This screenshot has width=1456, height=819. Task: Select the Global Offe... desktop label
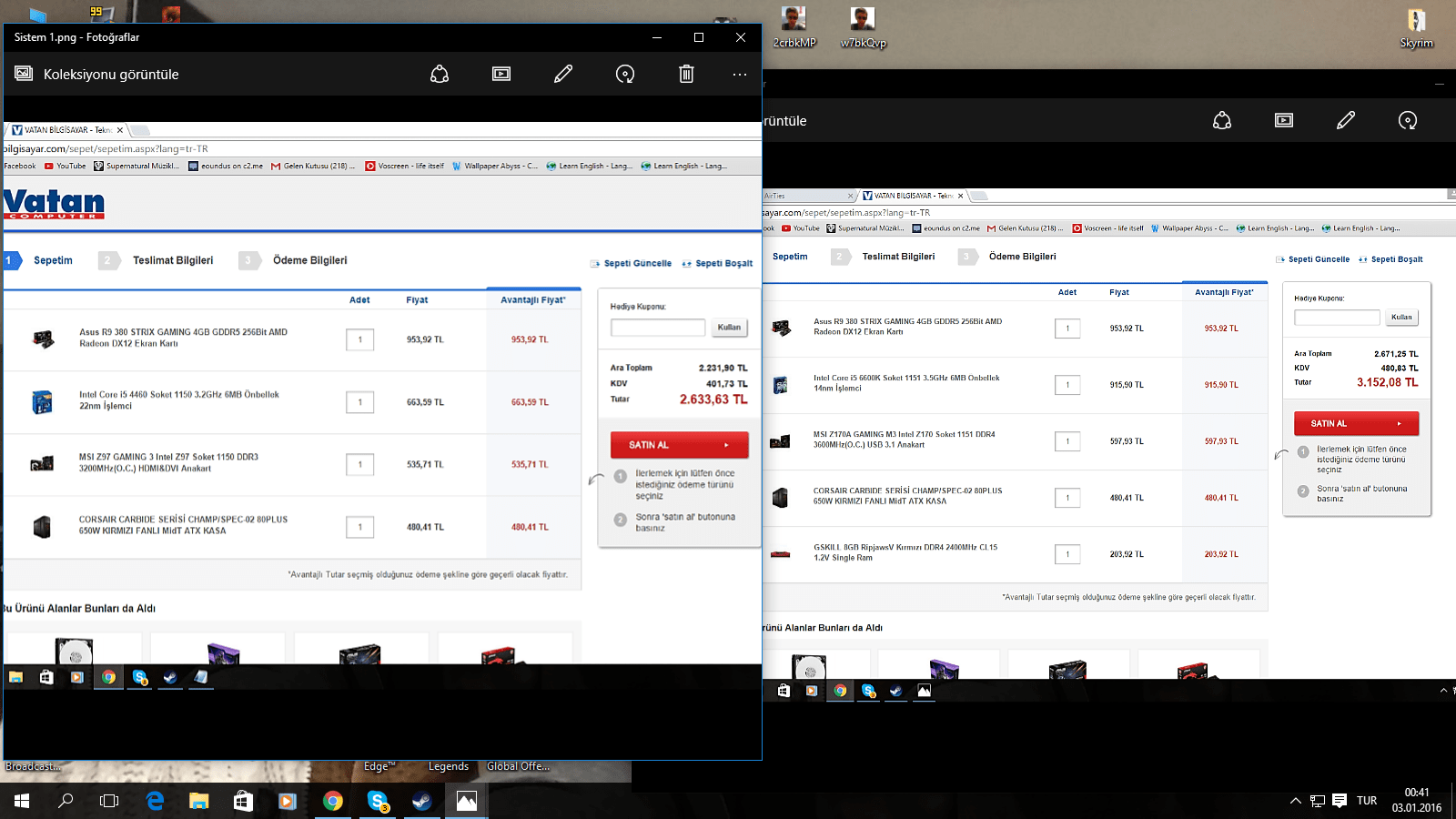[518, 766]
